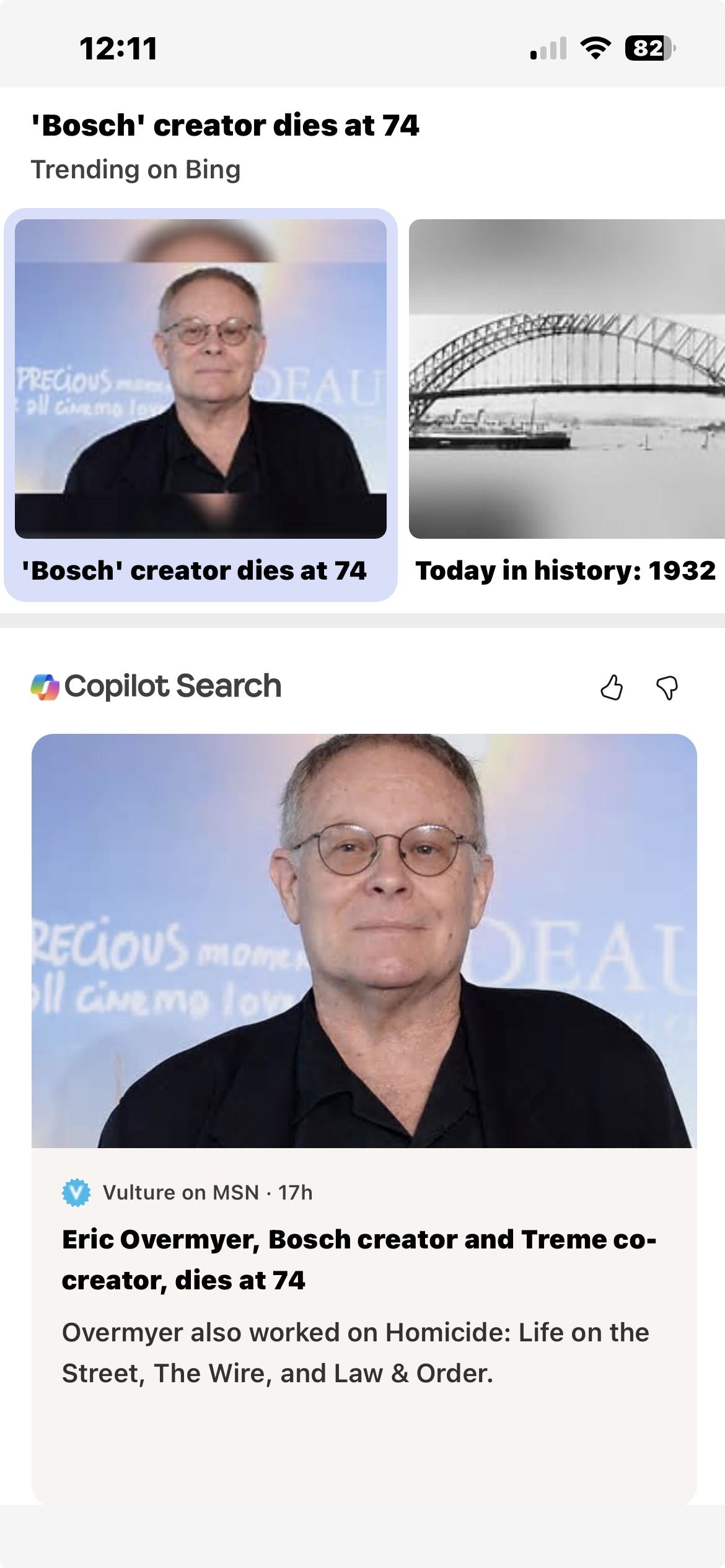The height and width of the screenshot is (1568, 725).
Task: Tap the 12:11 clock in status bar
Action: [118, 48]
